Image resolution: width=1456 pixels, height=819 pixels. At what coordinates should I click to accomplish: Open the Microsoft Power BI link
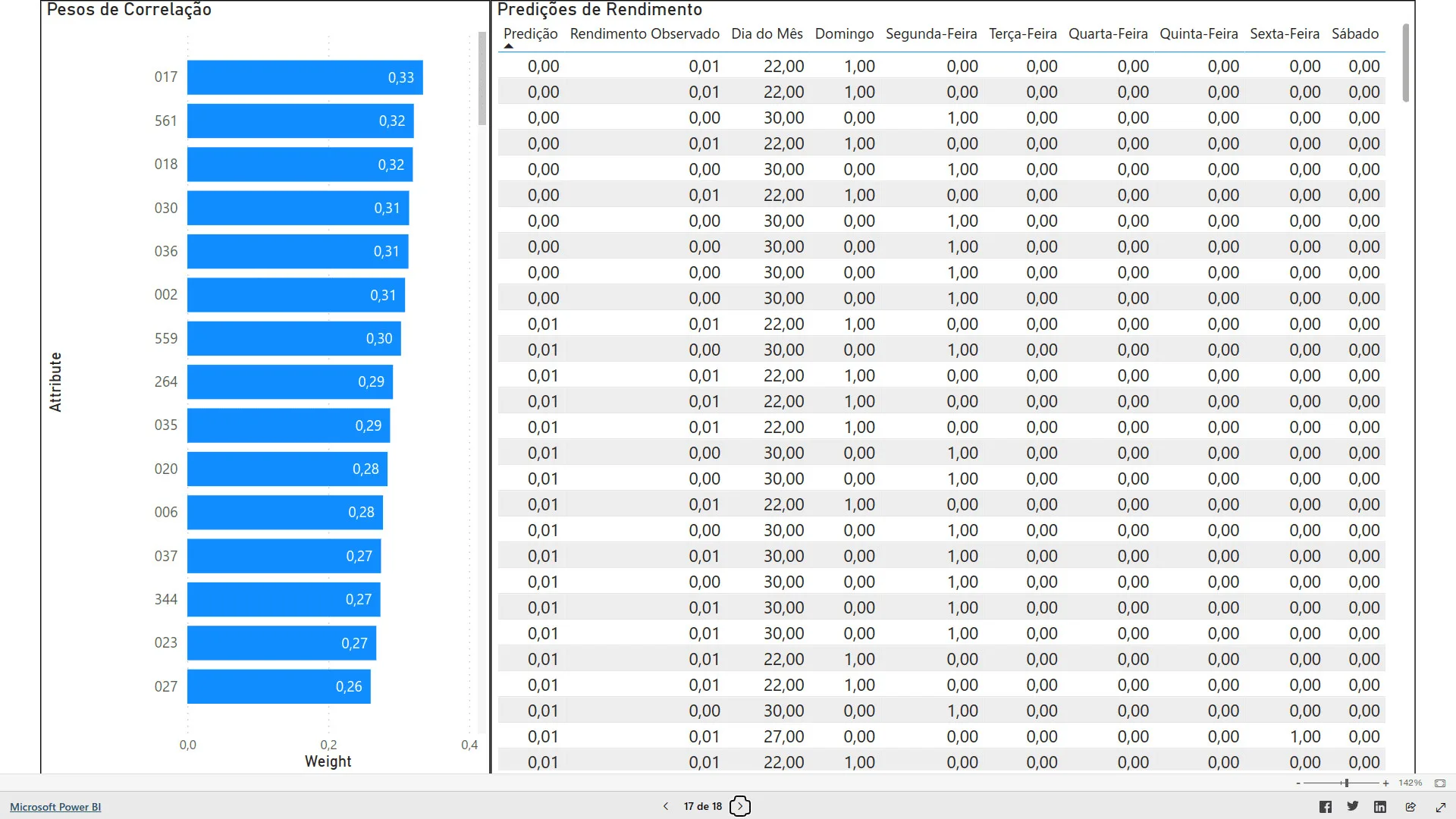point(55,807)
